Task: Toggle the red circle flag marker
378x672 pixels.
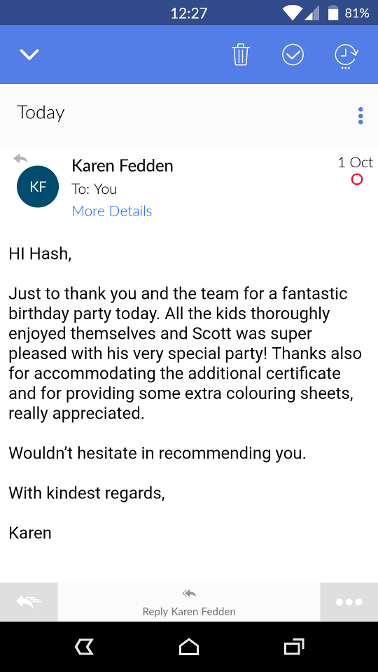Action: (x=357, y=180)
